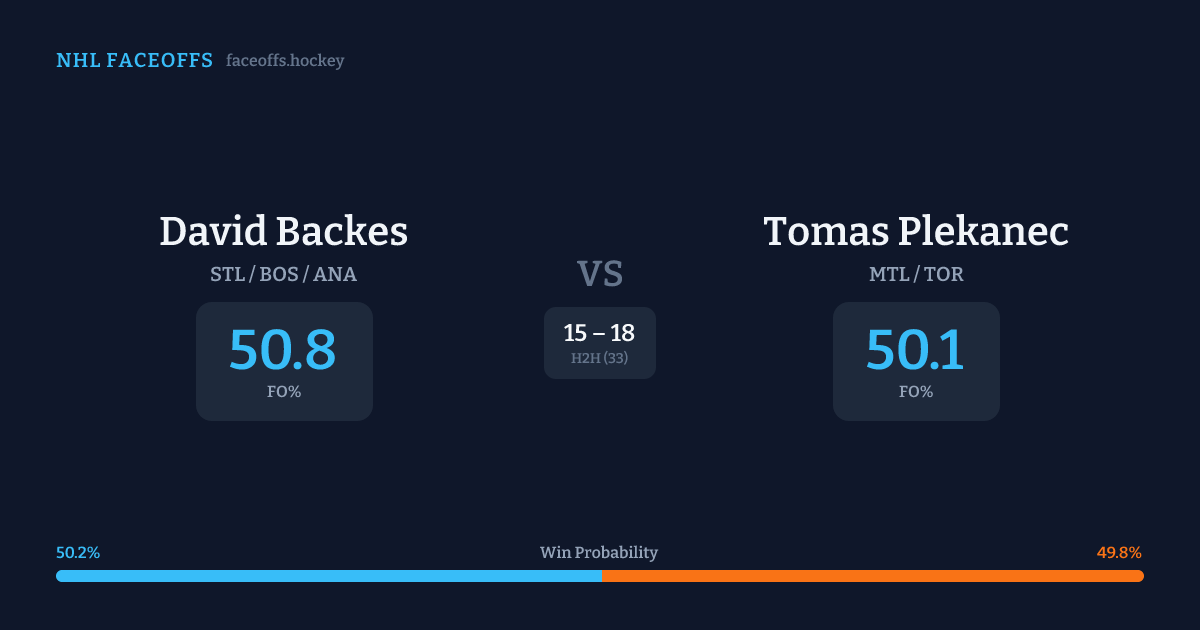Screen dimensions: 1200x630
Task: Select the Tomas Plekanec player name
Action: point(916,232)
